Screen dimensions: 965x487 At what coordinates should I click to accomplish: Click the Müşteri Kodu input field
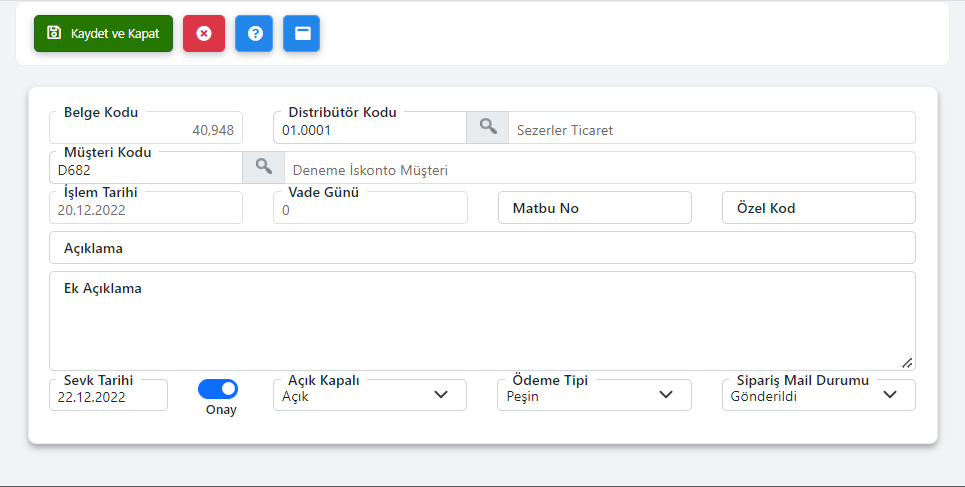[x=146, y=167]
